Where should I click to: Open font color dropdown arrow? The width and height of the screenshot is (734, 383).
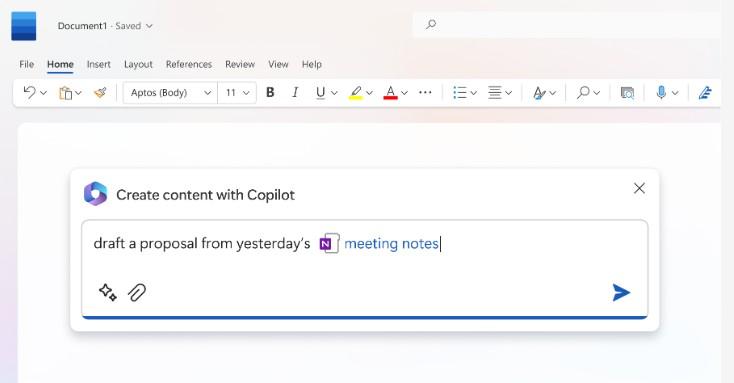[404, 93]
